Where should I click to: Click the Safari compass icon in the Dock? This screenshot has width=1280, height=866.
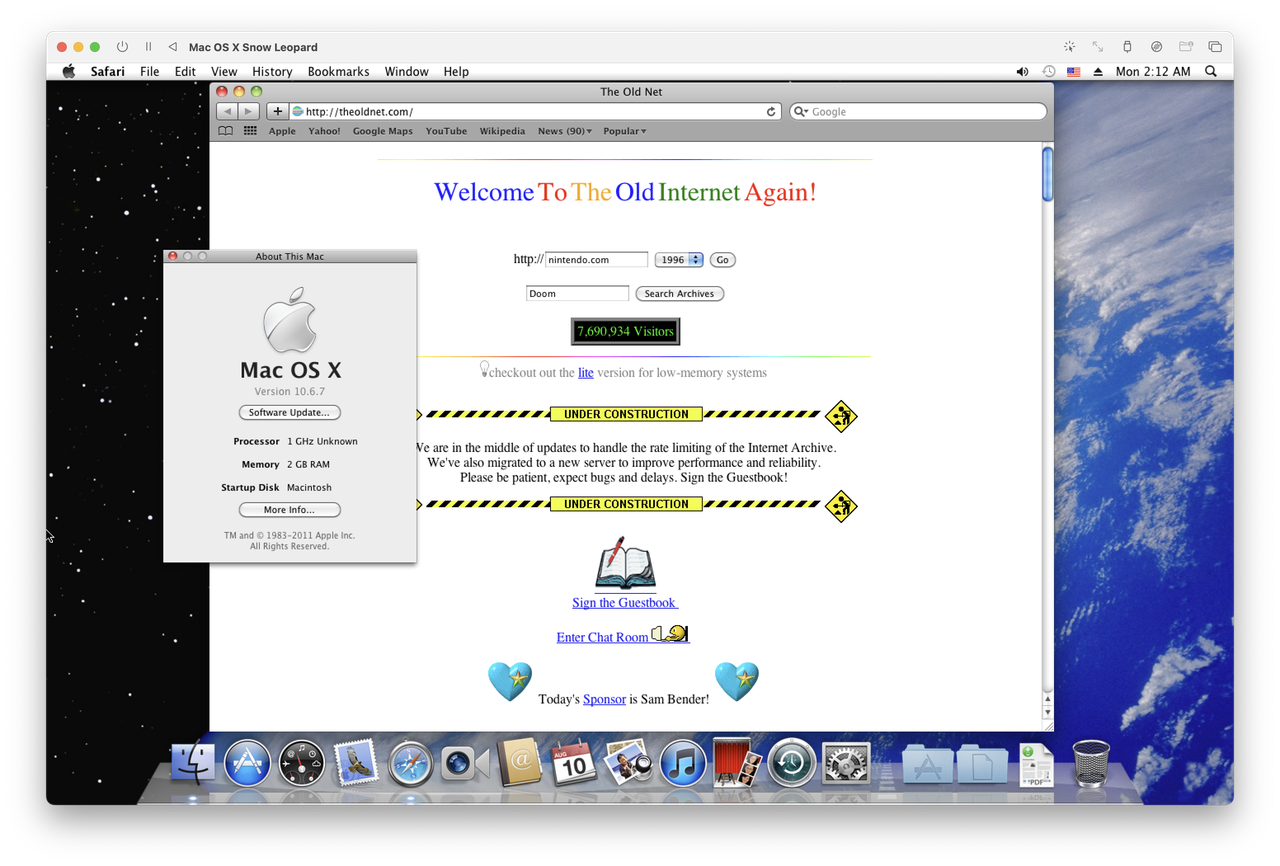[410, 764]
